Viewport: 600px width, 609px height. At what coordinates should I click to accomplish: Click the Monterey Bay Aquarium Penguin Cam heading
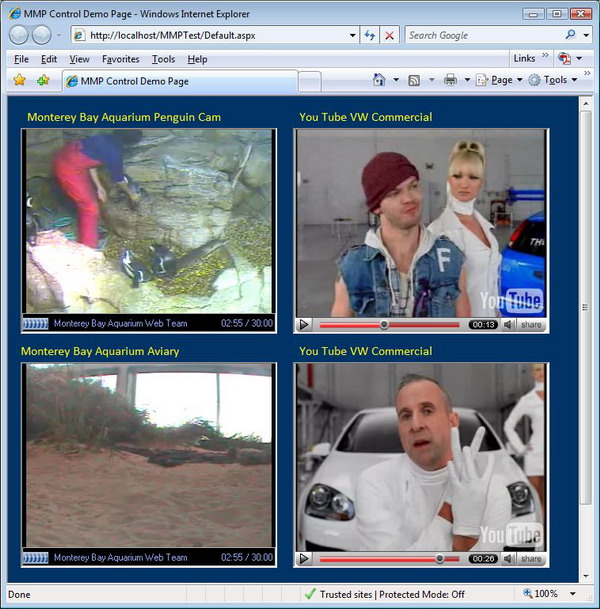124,117
